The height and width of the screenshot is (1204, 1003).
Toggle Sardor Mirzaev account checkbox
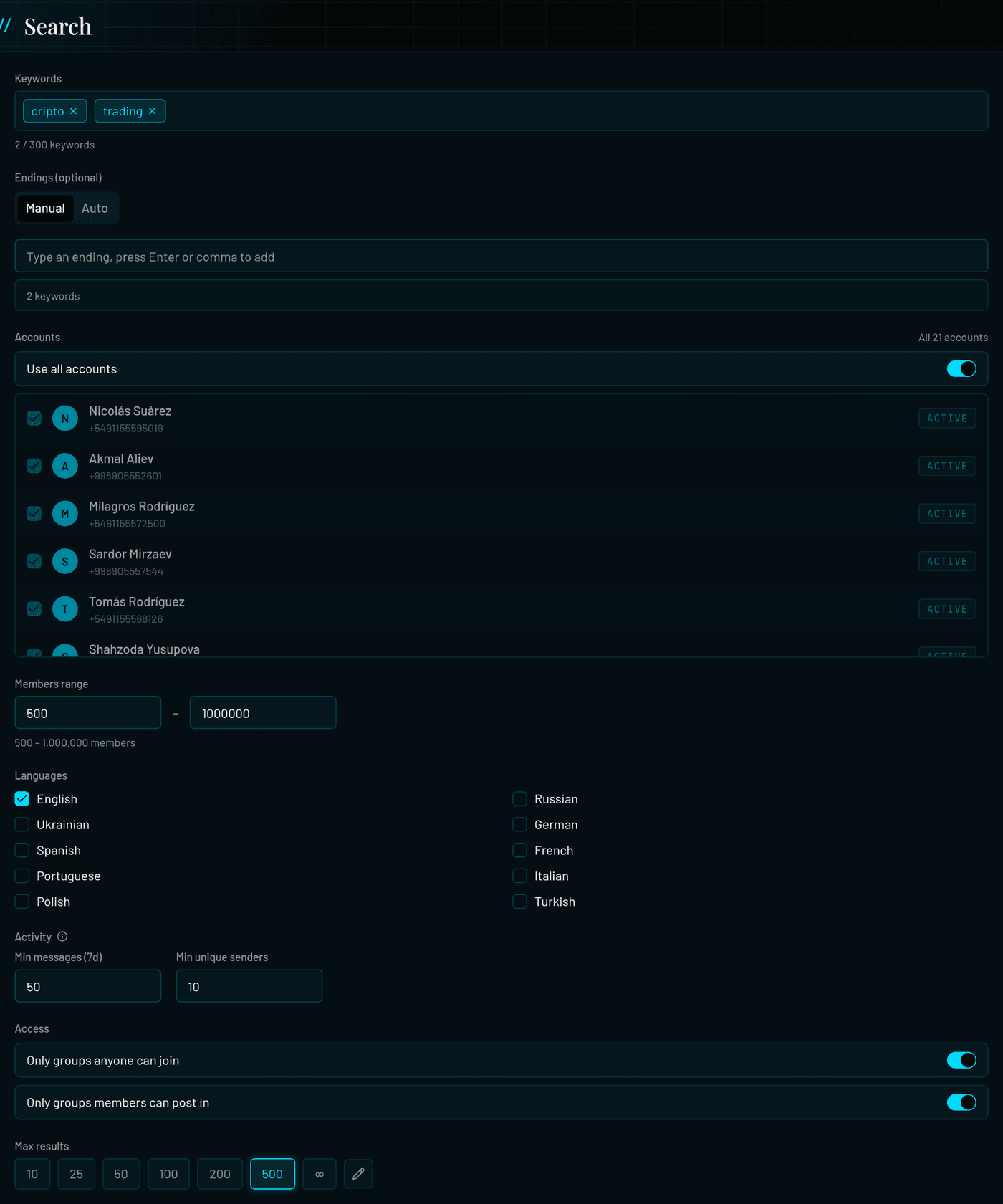34,561
